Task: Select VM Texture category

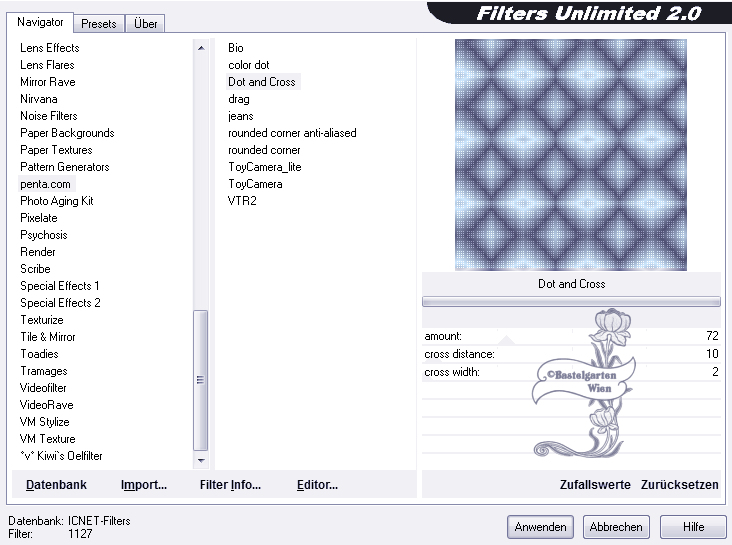Action: [x=47, y=439]
